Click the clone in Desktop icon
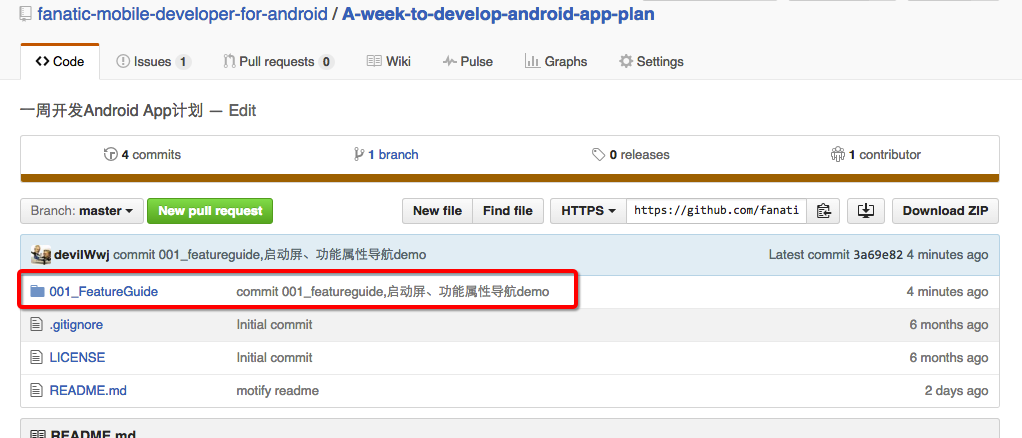The height and width of the screenshot is (438, 1022). click(866, 211)
